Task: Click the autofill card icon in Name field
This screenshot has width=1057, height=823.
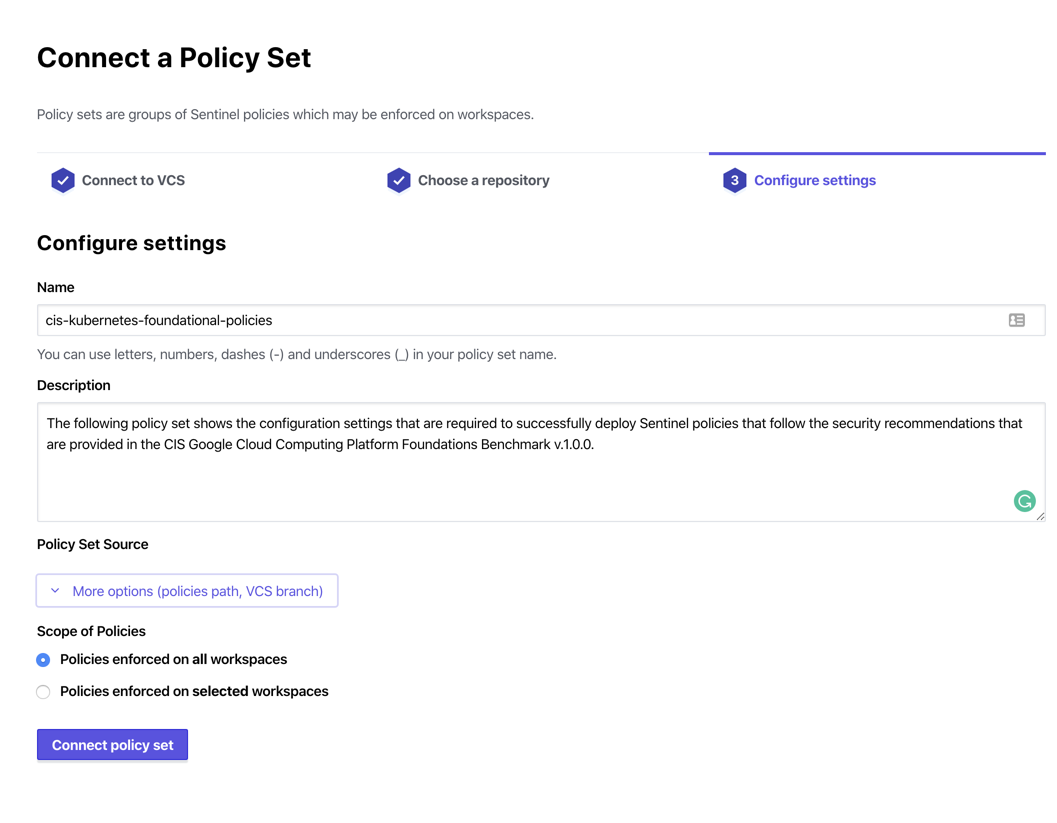Action: pyautogui.click(x=1017, y=320)
